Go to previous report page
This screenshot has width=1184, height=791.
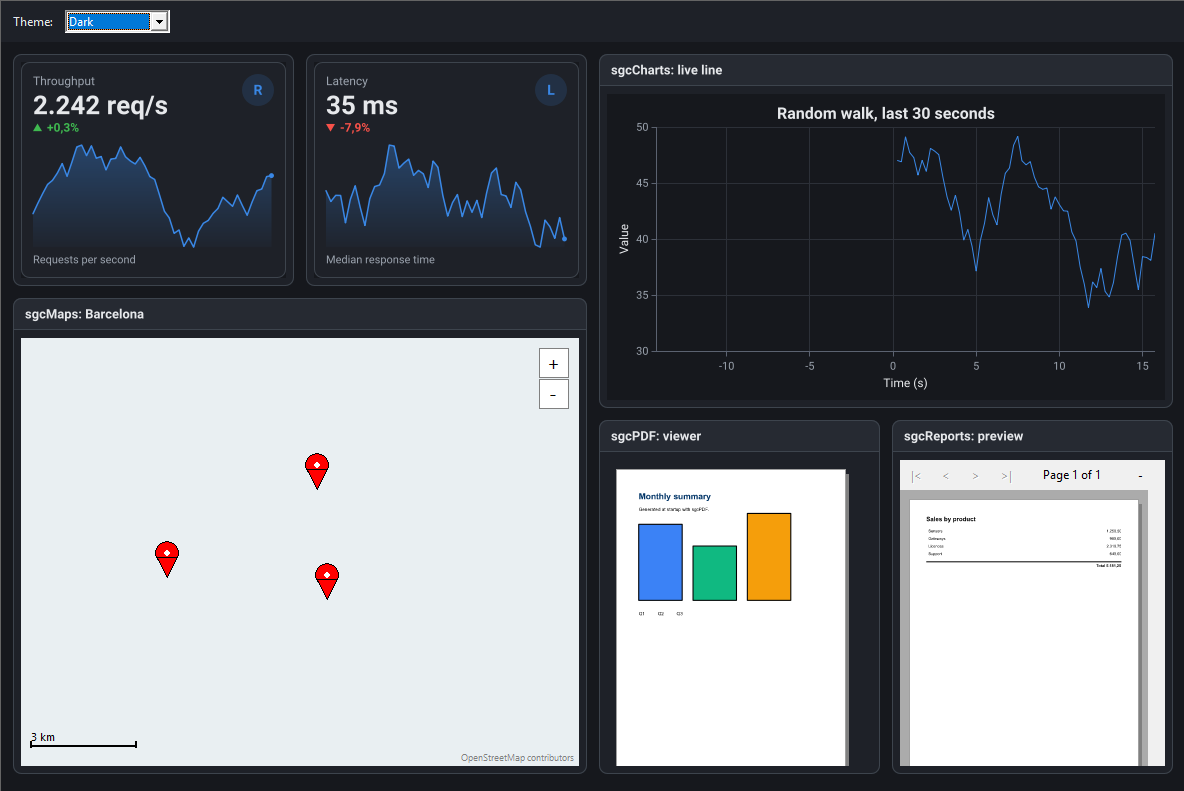tap(945, 476)
